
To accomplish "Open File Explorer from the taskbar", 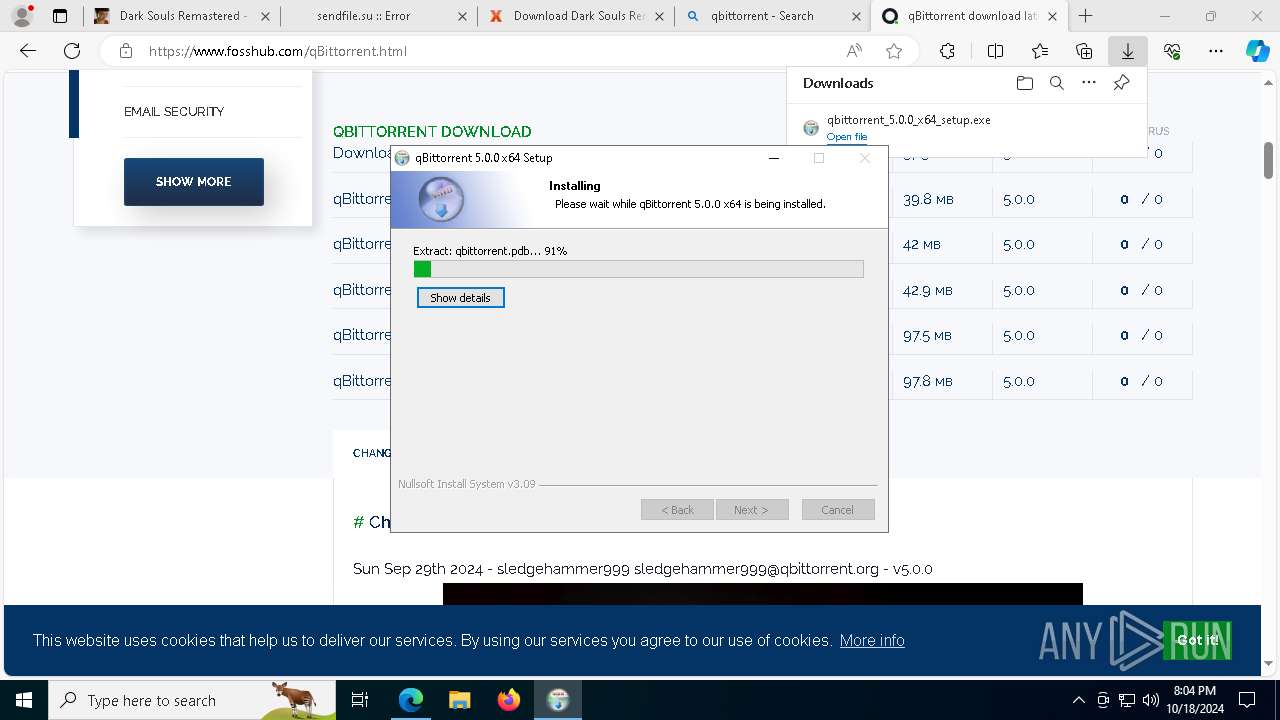I will pyautogui.click(x=459, y=700).
